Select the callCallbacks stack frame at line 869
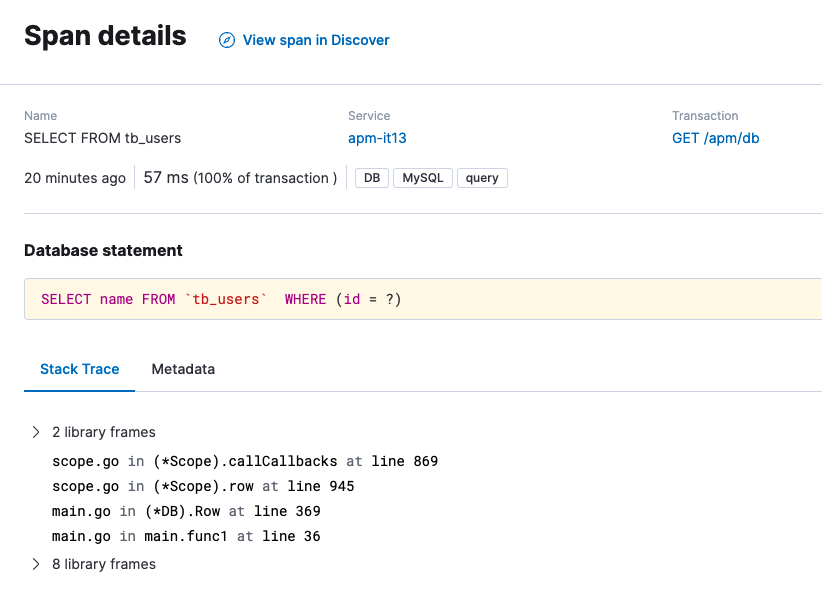Viewport: 822px width, 604px height. coord(245,461)
